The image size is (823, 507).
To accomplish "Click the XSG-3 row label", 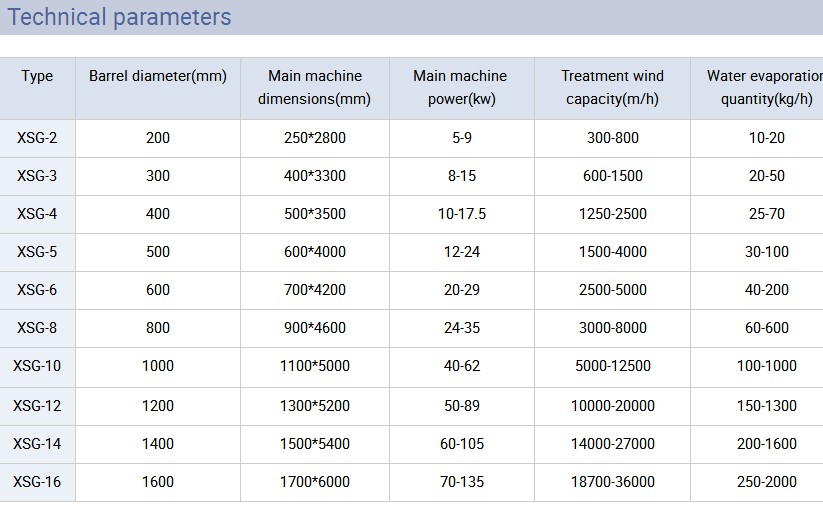I will point(37,176).
